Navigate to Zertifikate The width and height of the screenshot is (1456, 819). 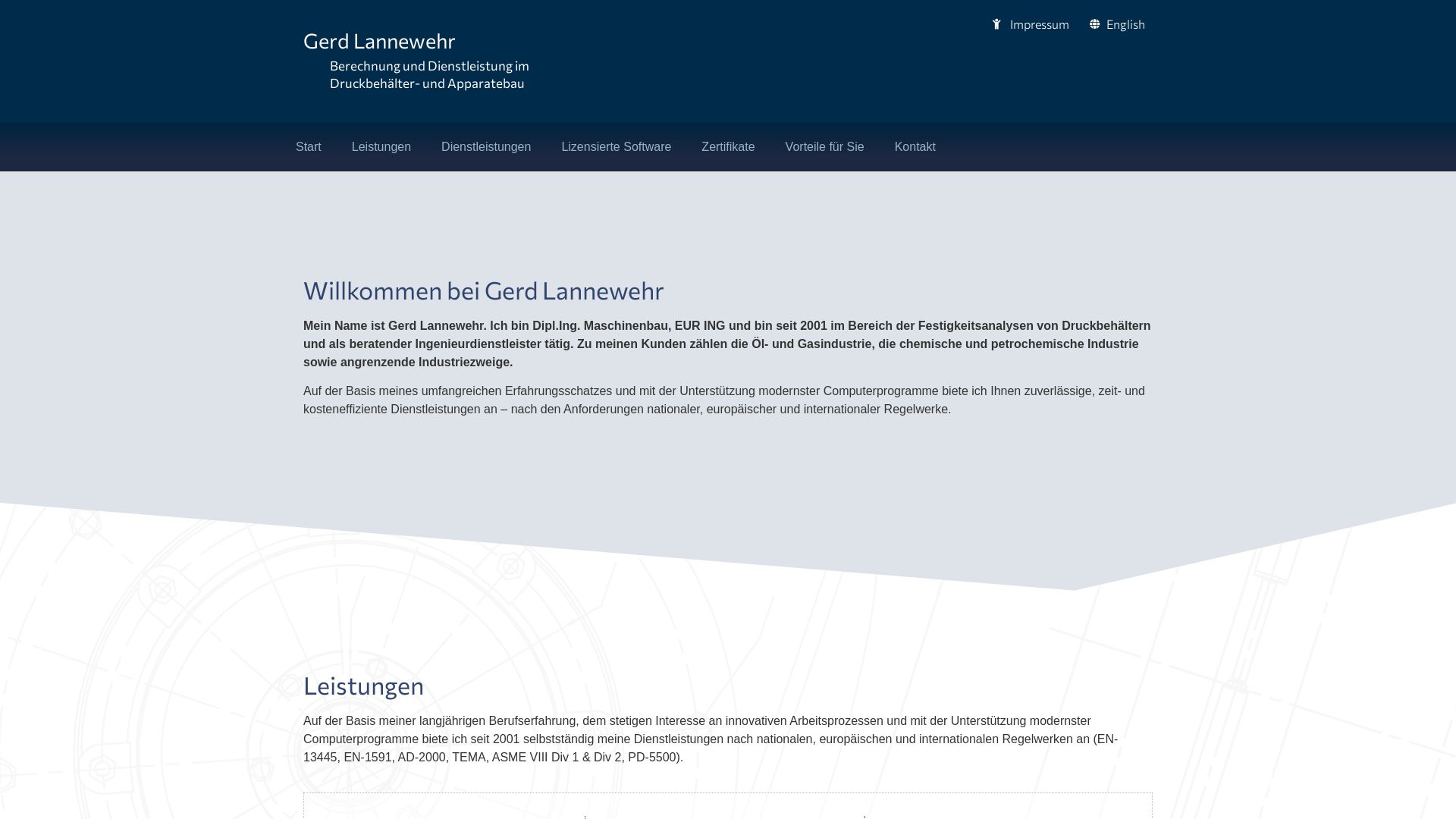point(728,147)
